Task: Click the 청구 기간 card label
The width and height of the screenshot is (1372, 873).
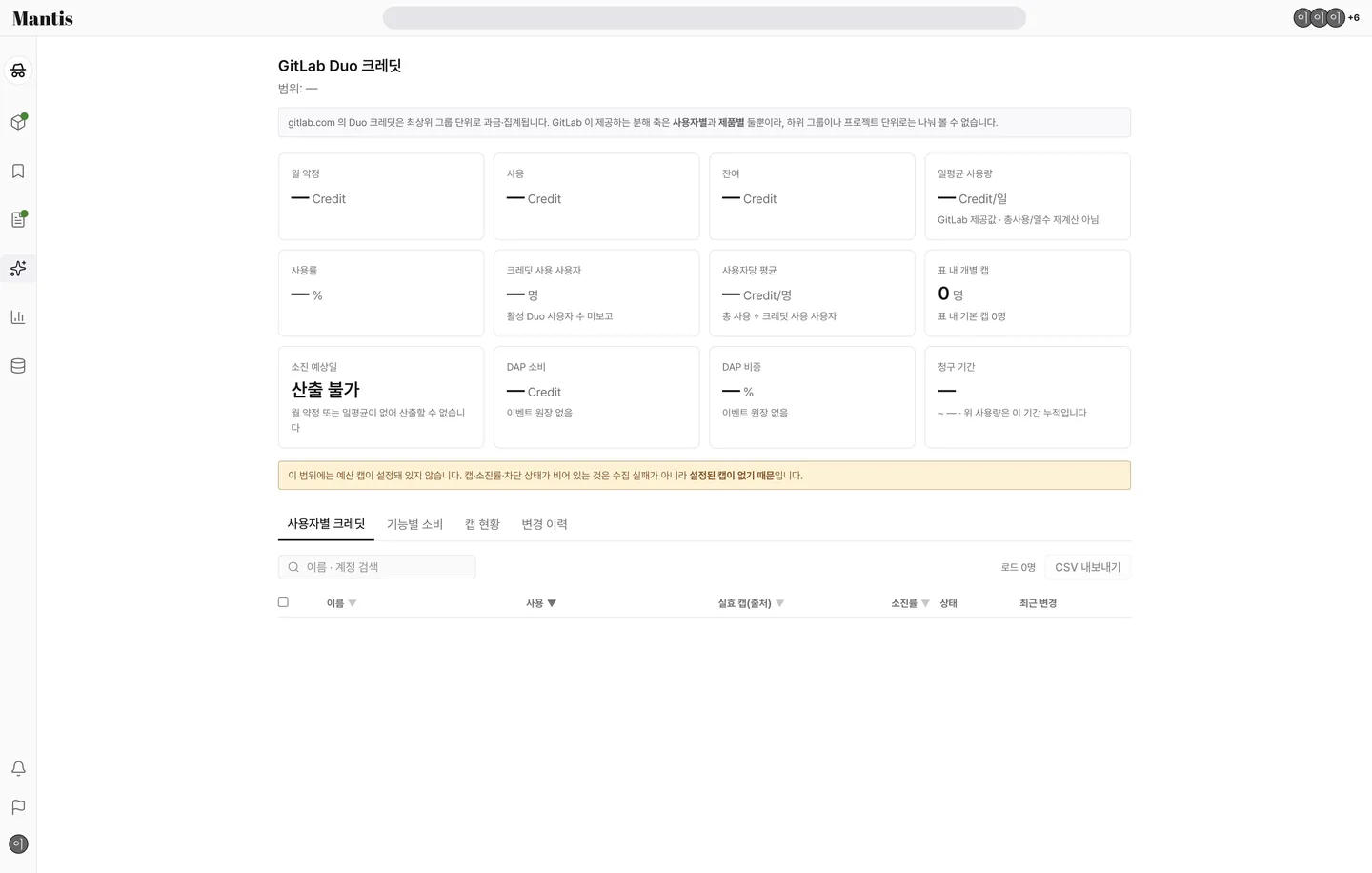Action: coord(957,367)
